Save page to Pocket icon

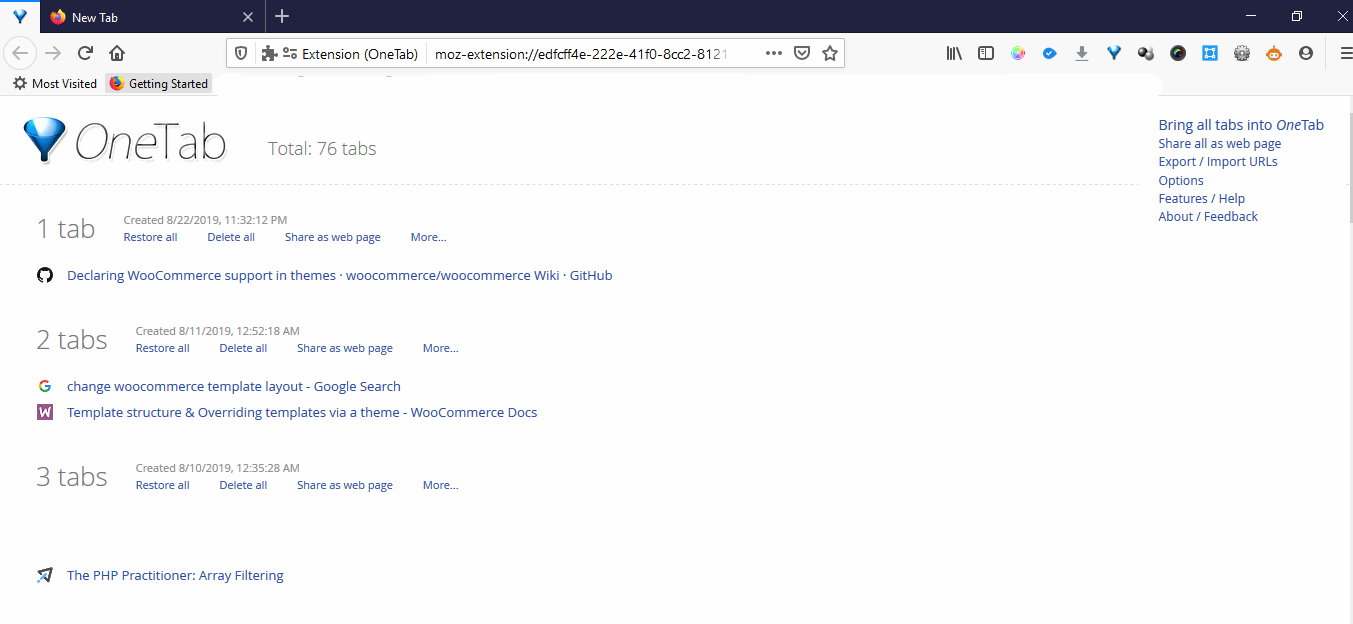[802, 52]
